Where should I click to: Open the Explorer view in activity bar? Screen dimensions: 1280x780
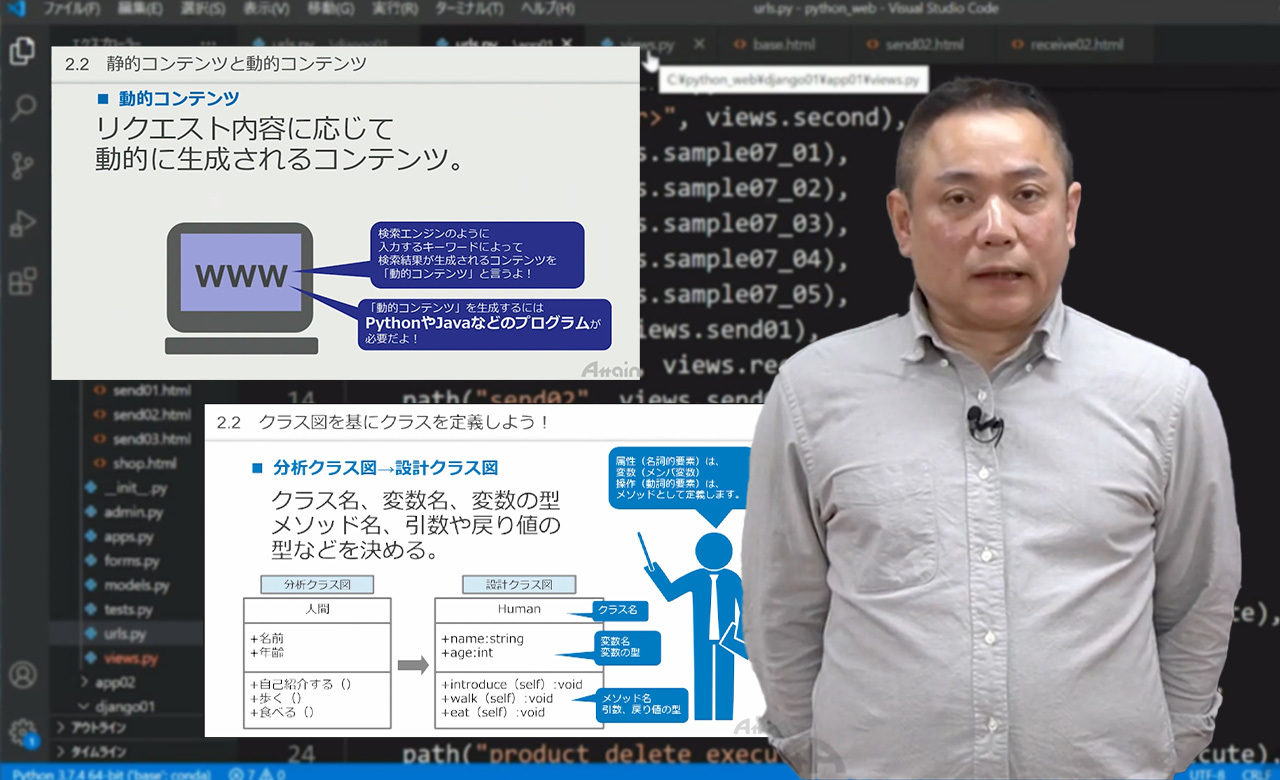point(22,51)
